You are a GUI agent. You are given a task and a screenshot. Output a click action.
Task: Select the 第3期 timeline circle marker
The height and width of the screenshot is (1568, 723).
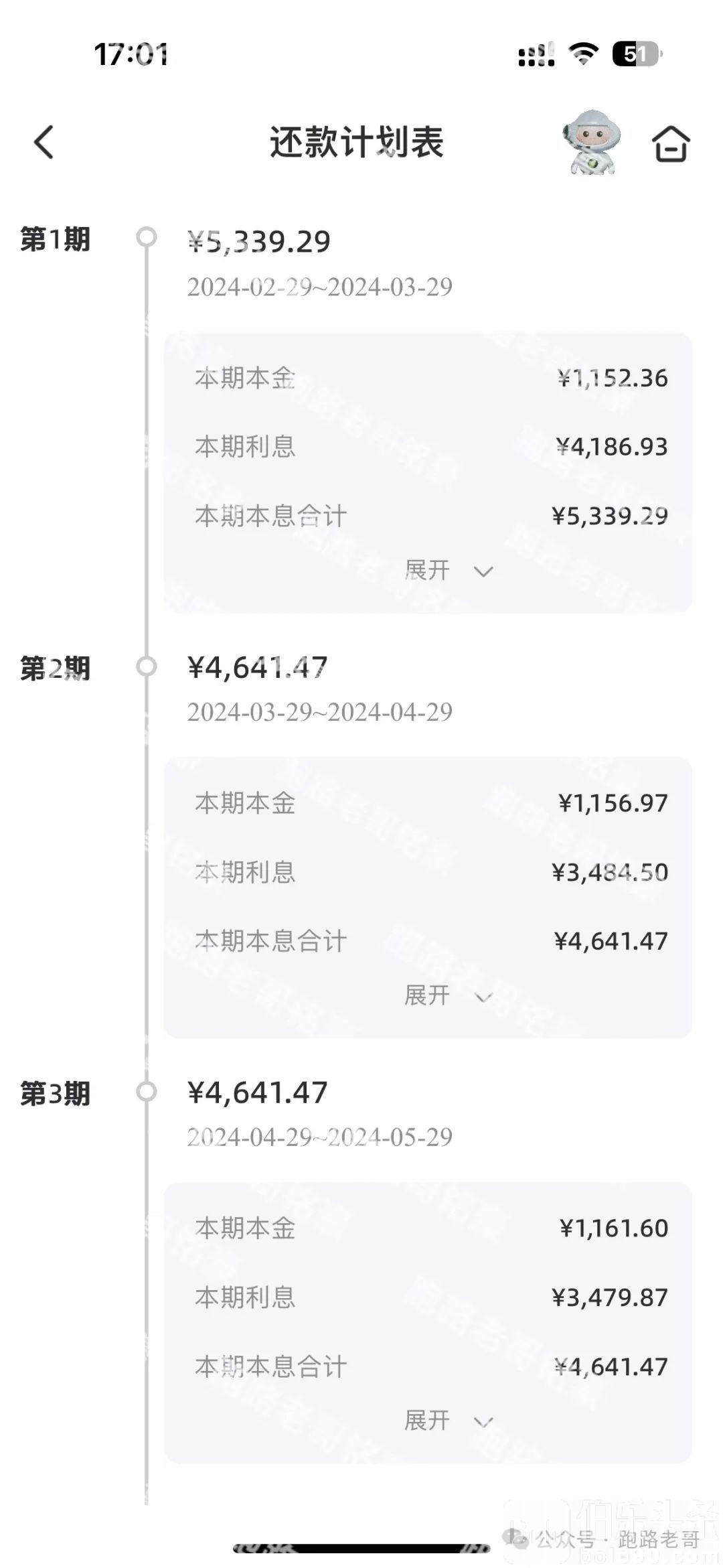[x=146, y=1092]
